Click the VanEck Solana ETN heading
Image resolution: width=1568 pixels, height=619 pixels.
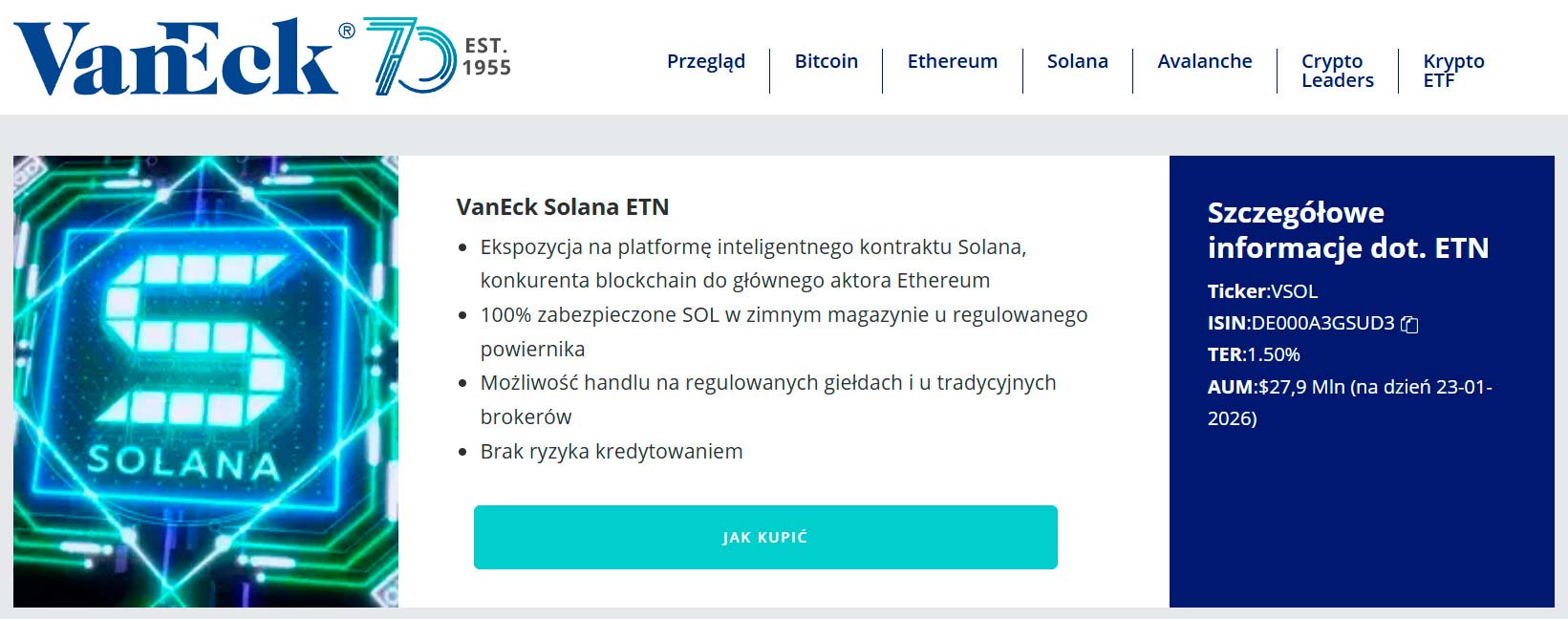[562, 206]
